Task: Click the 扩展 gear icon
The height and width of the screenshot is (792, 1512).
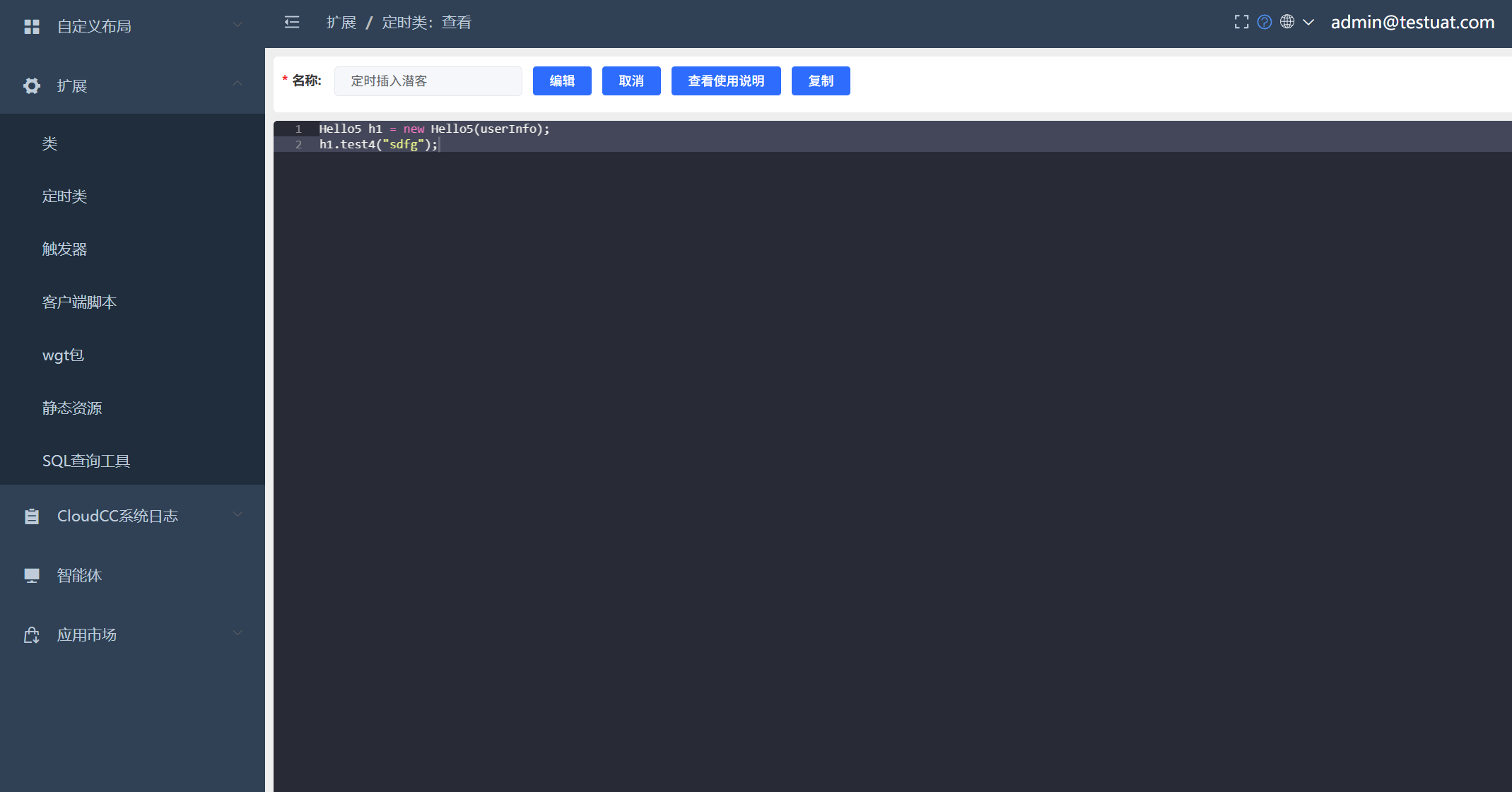Action: [x=32, y=86]
